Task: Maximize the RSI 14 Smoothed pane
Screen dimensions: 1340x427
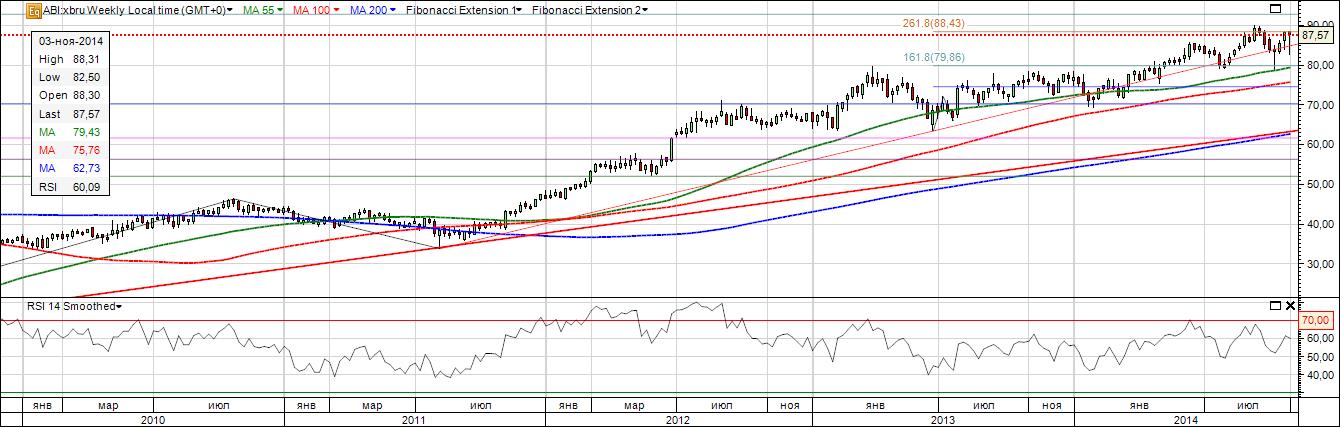Action: point(1276,305)
